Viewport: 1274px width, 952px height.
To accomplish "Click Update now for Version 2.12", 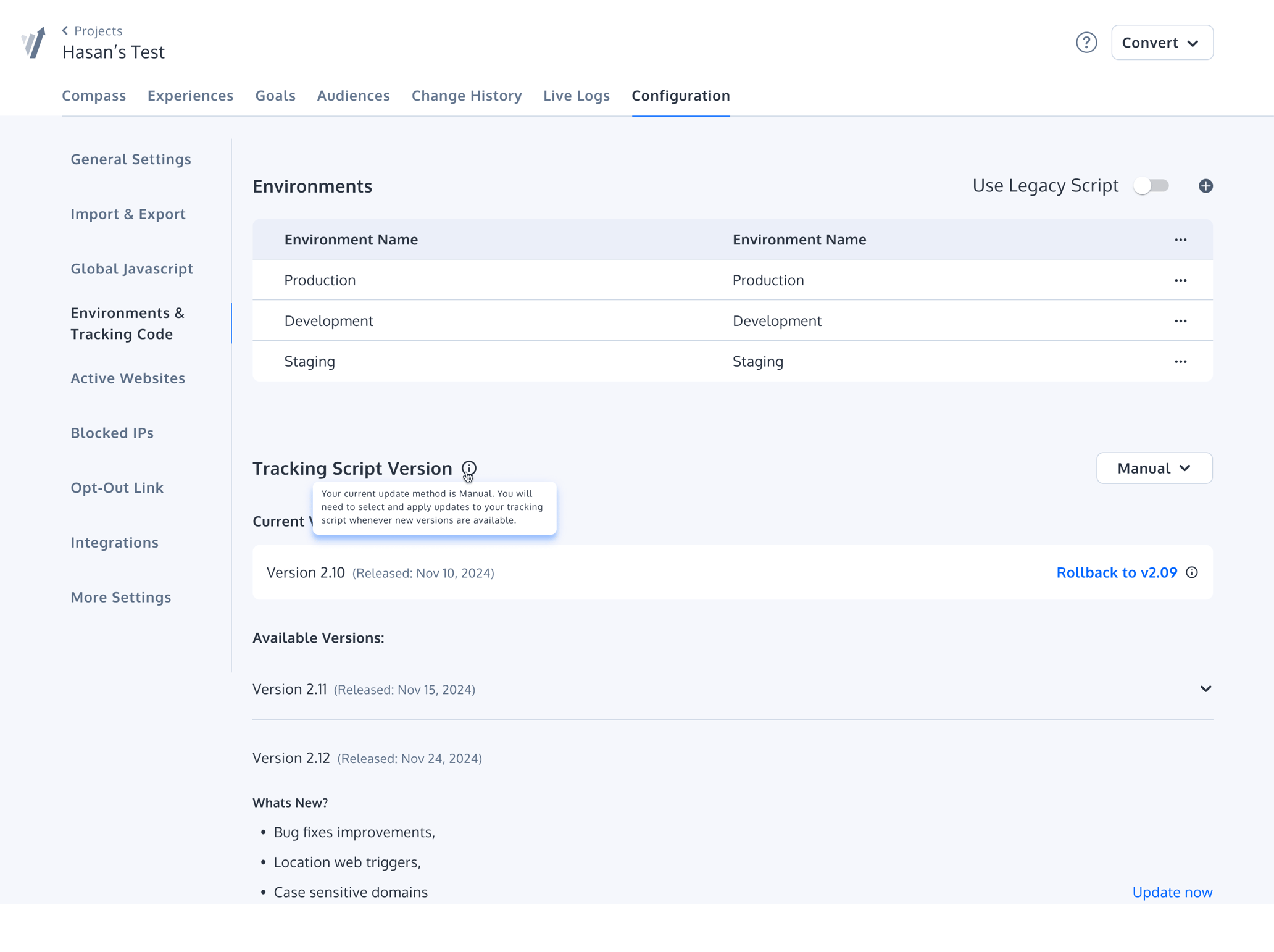I will pos(1172,892).
